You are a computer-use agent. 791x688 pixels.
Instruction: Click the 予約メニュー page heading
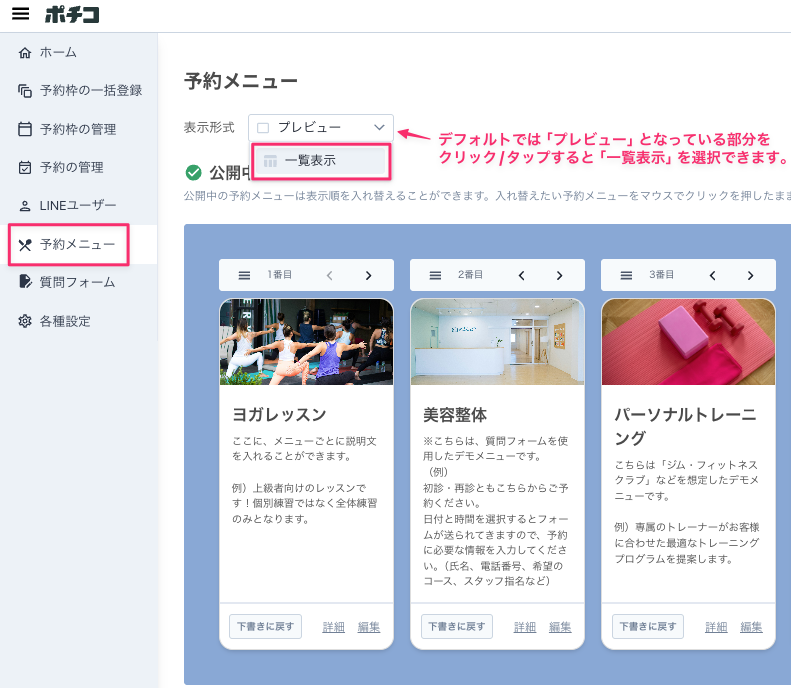pos(241,81)
